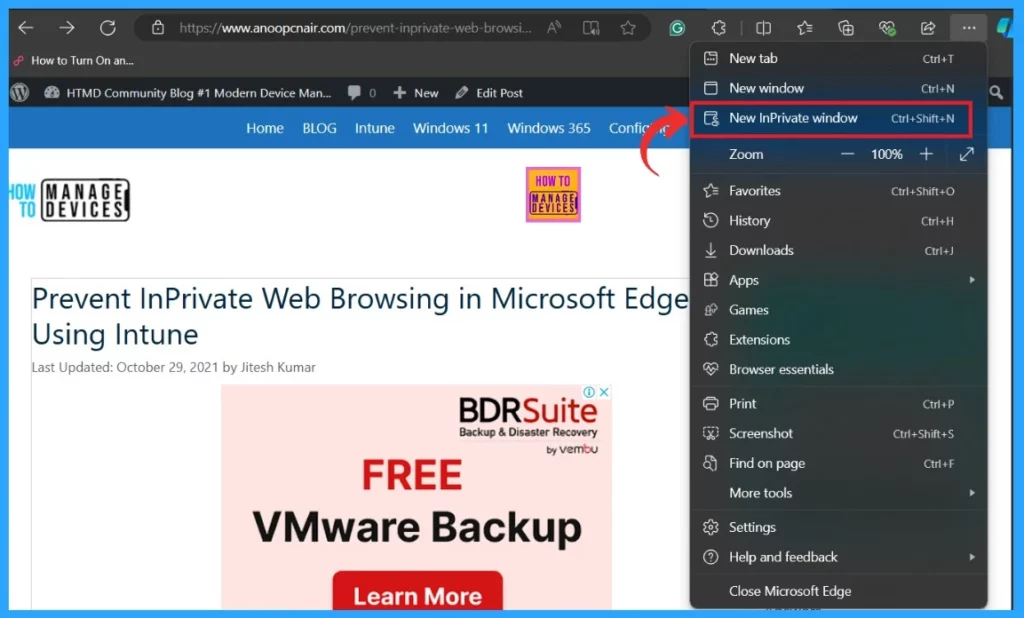Go back with the browser back arrow
This screenshot has width=1024, height=618.
(x=25, y=27)
